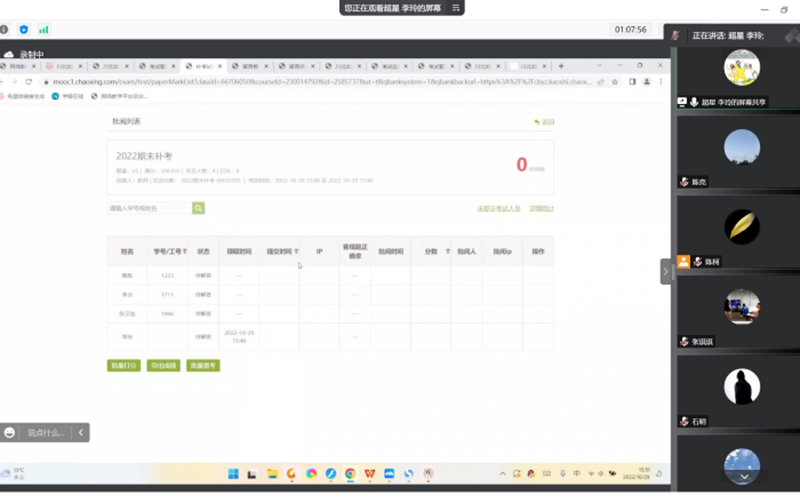Select the table row with ID 1711

pos(330,294)
